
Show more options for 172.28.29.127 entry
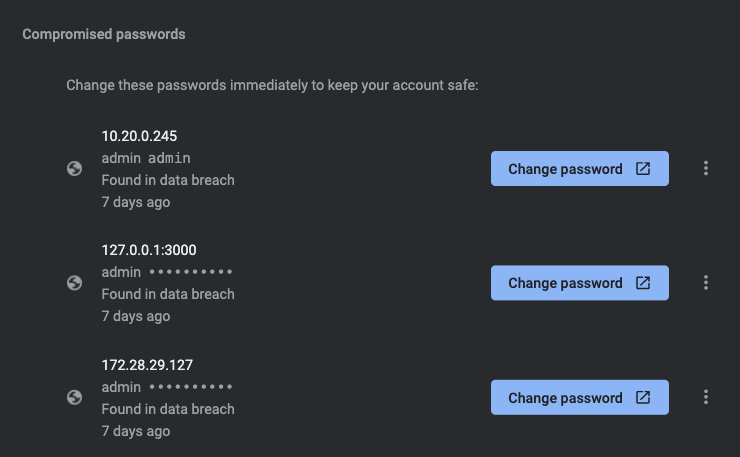click(x=706, y=397)
